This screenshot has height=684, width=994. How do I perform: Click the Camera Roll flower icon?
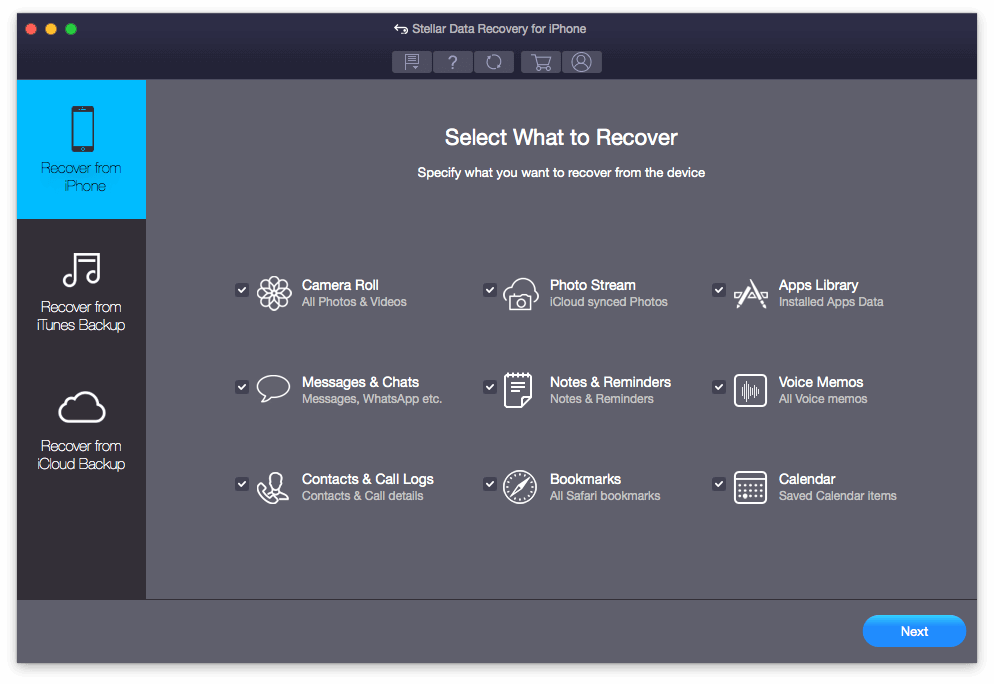274,293
